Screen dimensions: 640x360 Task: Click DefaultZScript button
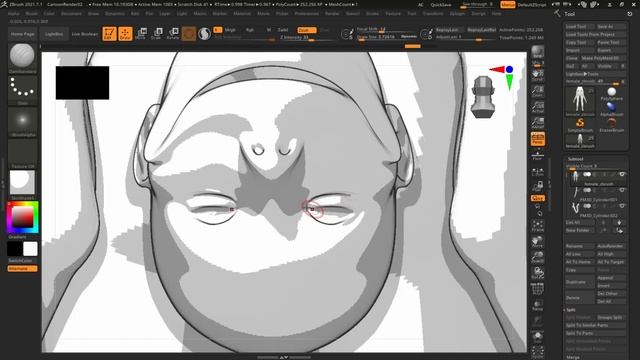[x=532, y=4]
